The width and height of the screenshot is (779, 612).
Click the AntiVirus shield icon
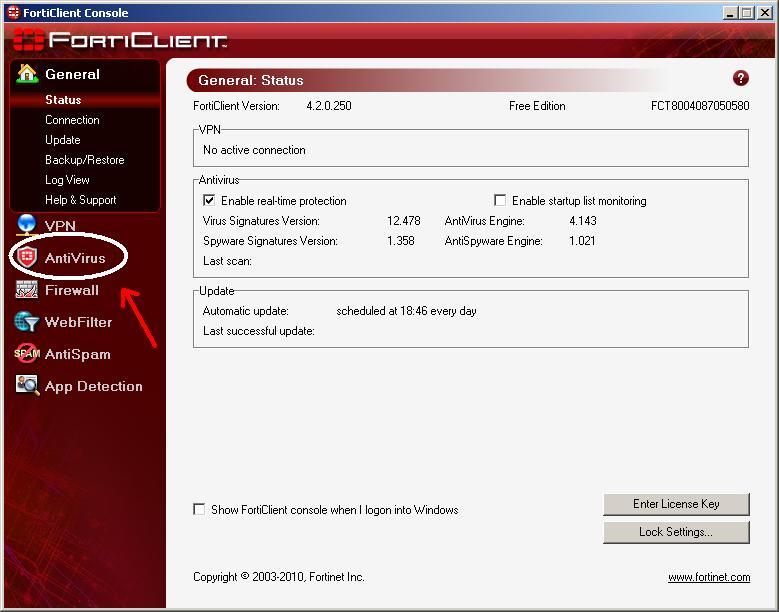27,258
